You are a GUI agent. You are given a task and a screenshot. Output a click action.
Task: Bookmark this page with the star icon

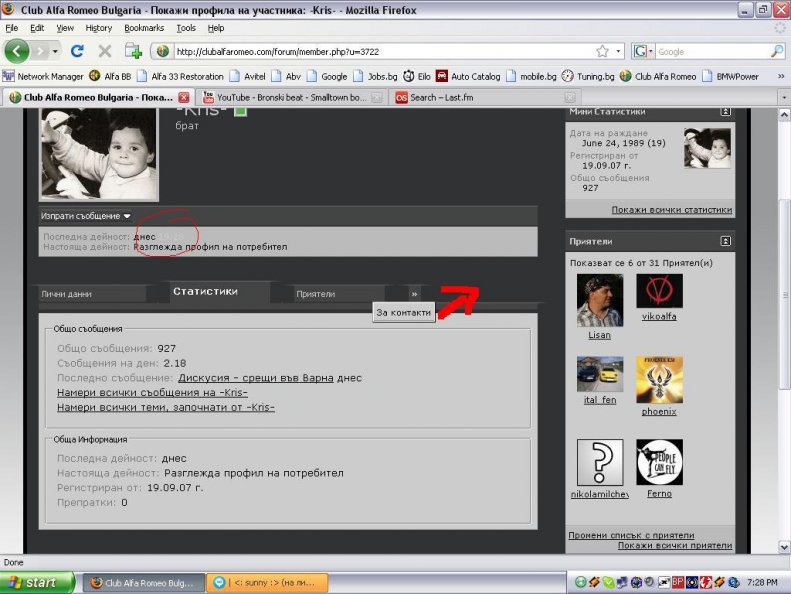pyautogui.click(x=602, y=51)
